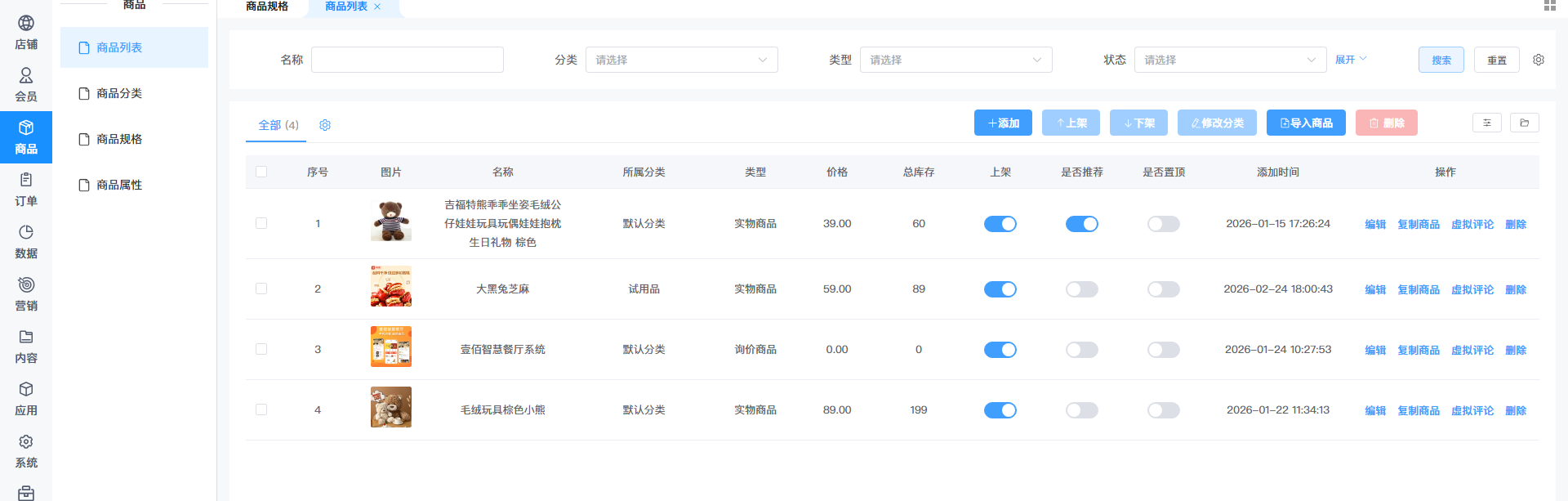Click 删除 link for 毛绒玩具棕色小熊
This screenshot has width=1568, height=501.
1516,410
